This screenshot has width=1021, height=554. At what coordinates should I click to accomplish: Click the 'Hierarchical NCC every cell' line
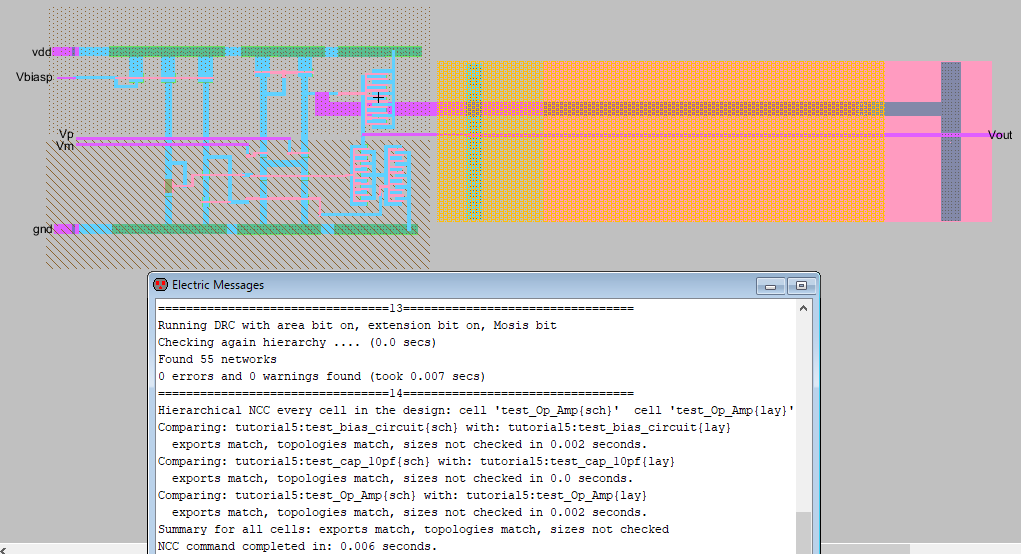[476, 410]
